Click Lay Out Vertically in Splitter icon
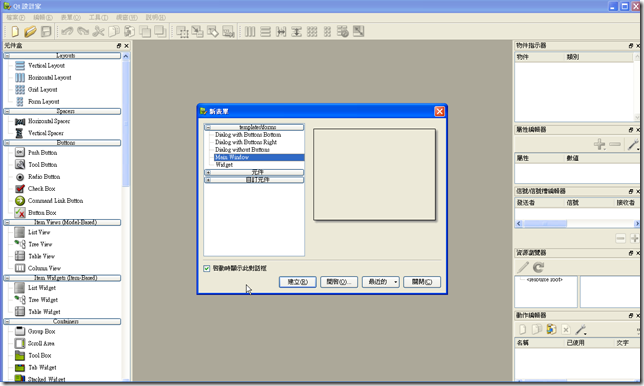 pos(297,31)
